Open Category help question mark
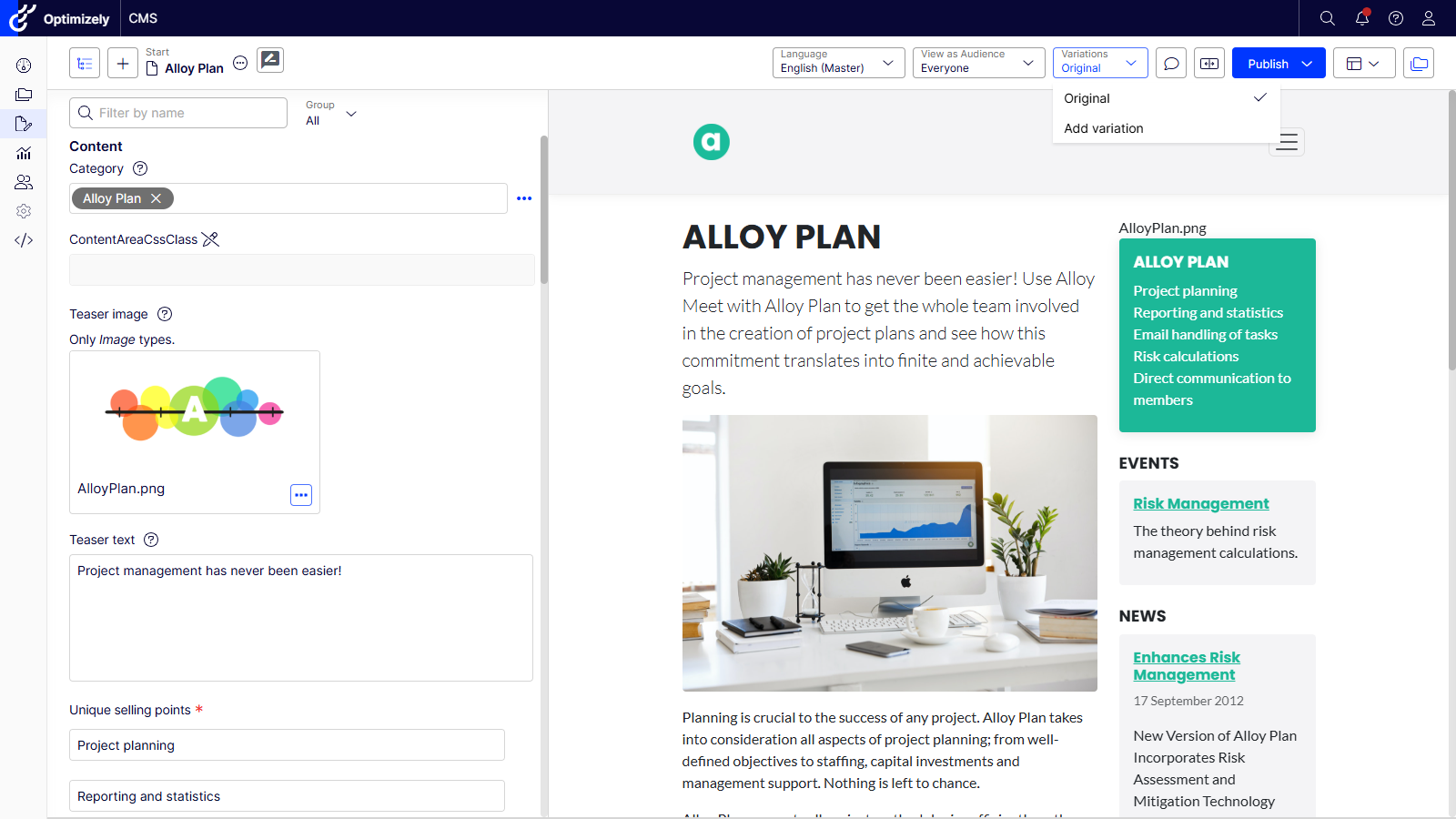This screenshot has width=1456, height=819. point(140,168)
